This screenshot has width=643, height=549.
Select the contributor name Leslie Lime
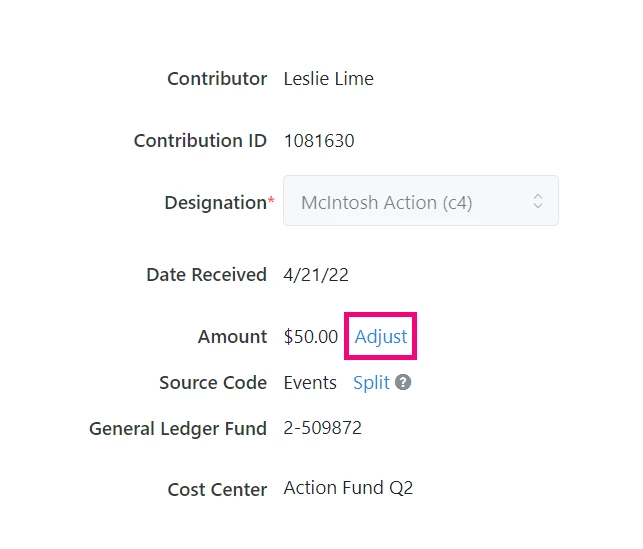[x=328, y=79]
